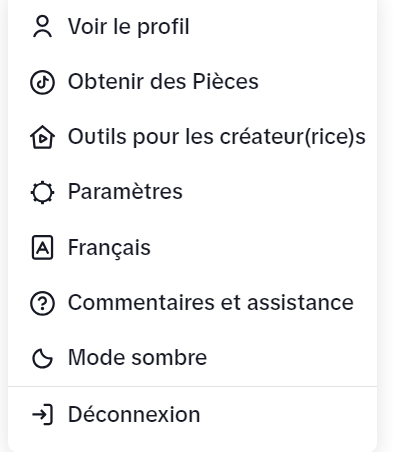The width and height of the screenshot is (403, 452).
Task: Click the word Pièces in coins entry
Action: (226, 81)
